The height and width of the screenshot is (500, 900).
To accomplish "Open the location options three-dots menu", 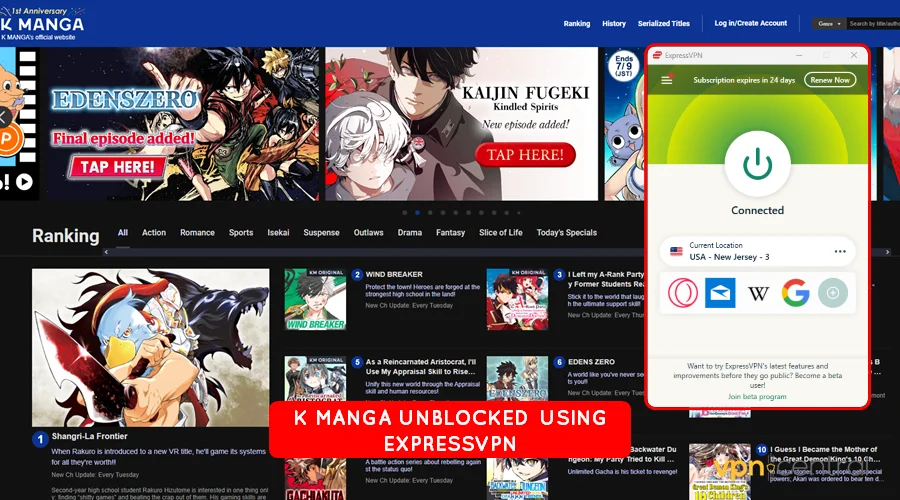I will click(x=840, y=251).
